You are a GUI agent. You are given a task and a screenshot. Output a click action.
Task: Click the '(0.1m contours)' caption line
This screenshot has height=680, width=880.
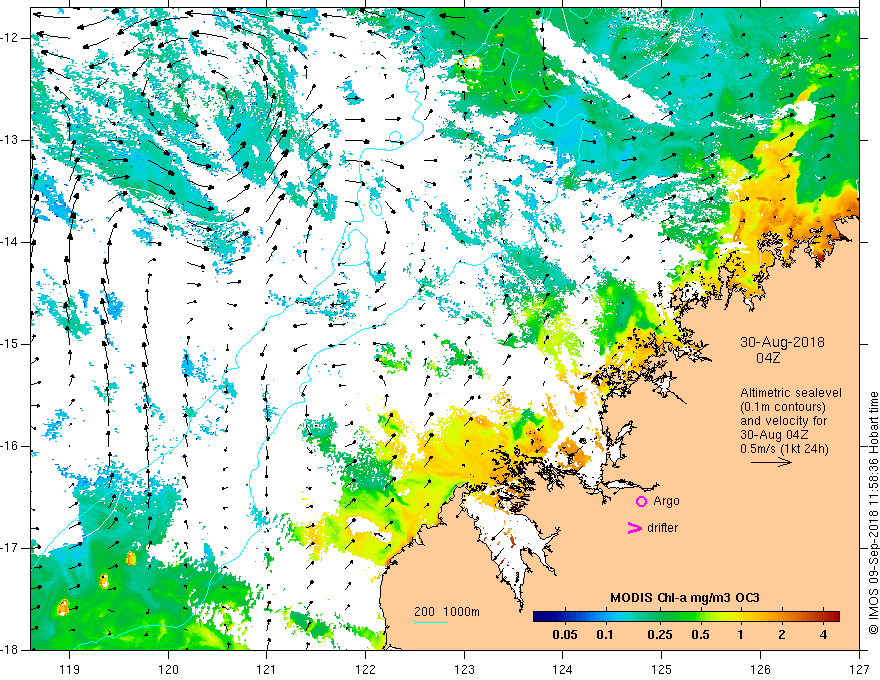click(x=783, y=407)
